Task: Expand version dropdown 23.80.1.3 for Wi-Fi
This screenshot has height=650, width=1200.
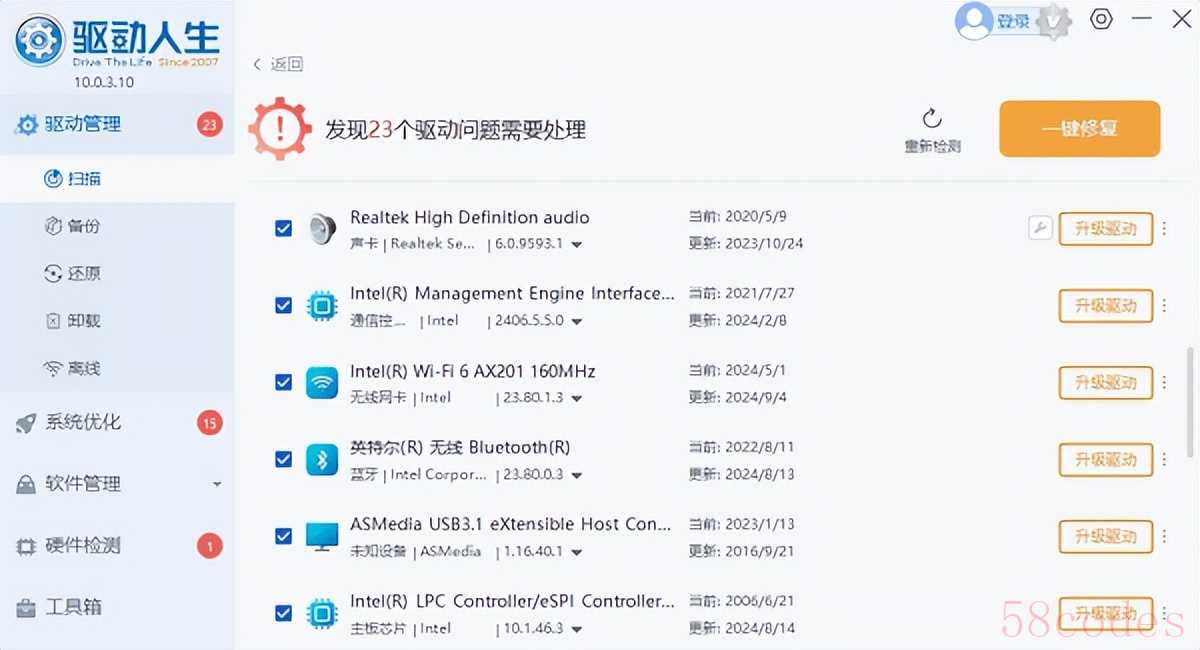Action: click(x=577, y=399)
